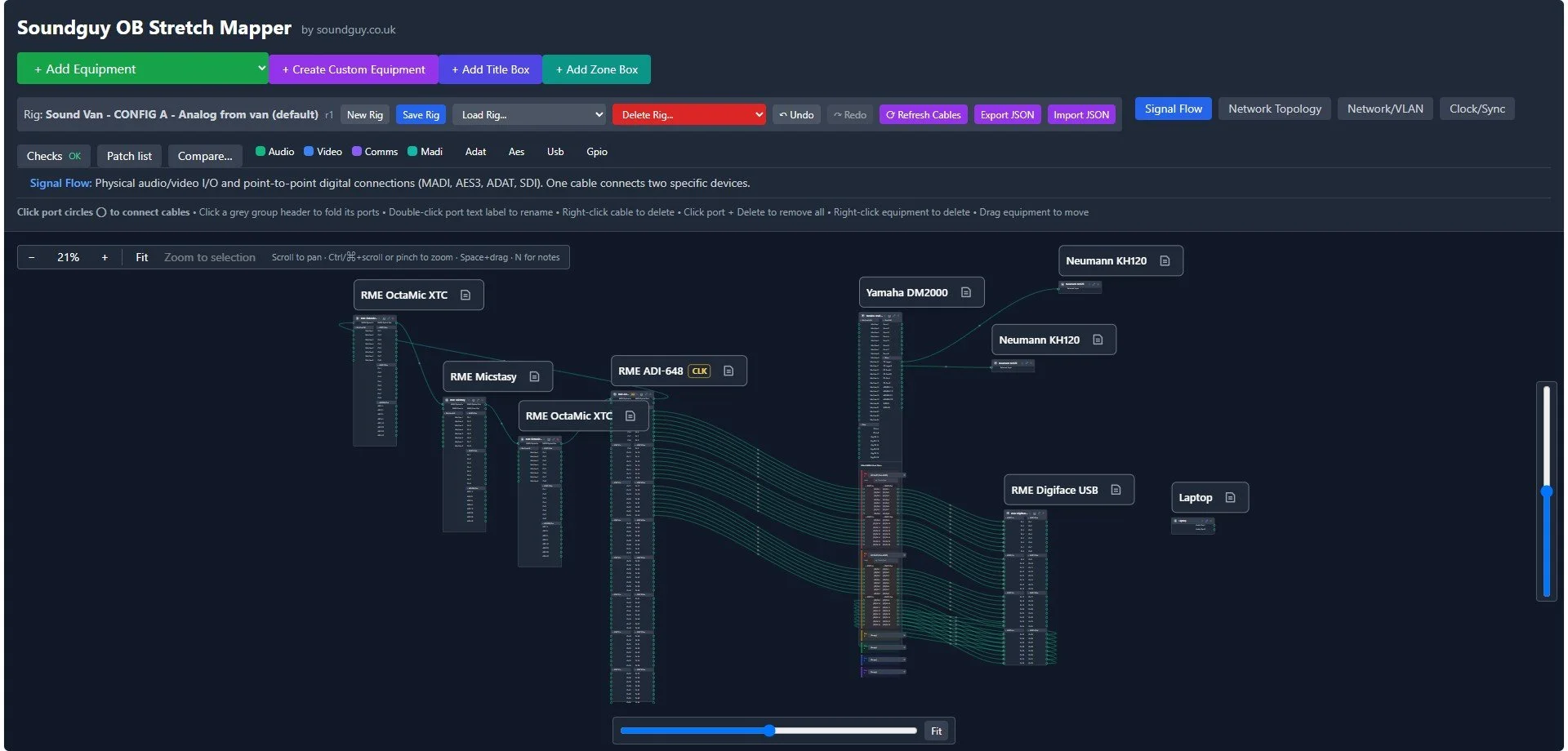Open the Clock/Sync tab

click(1477, 109)
